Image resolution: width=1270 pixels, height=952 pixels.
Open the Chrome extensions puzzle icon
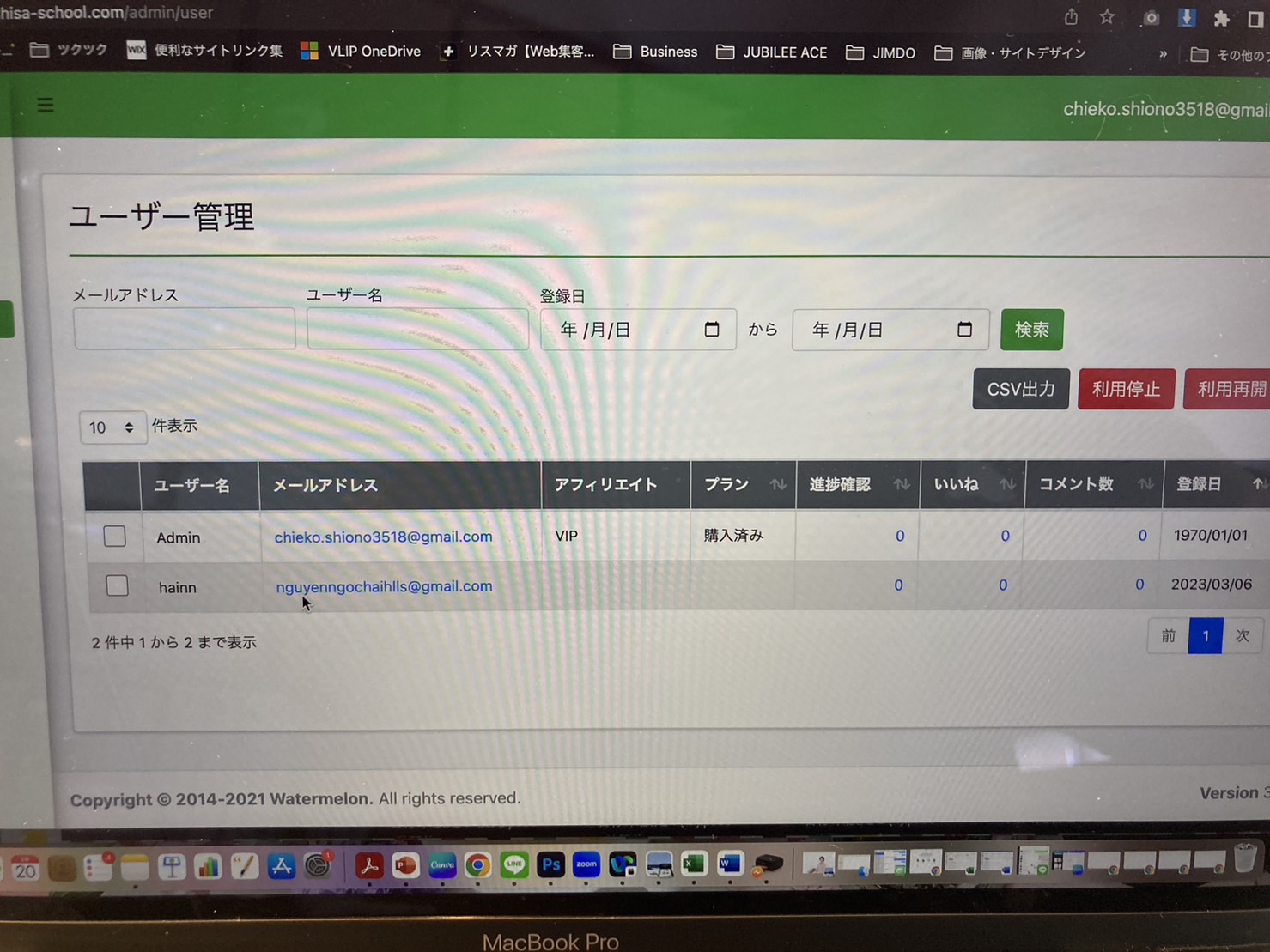(x=1221, y=19)
